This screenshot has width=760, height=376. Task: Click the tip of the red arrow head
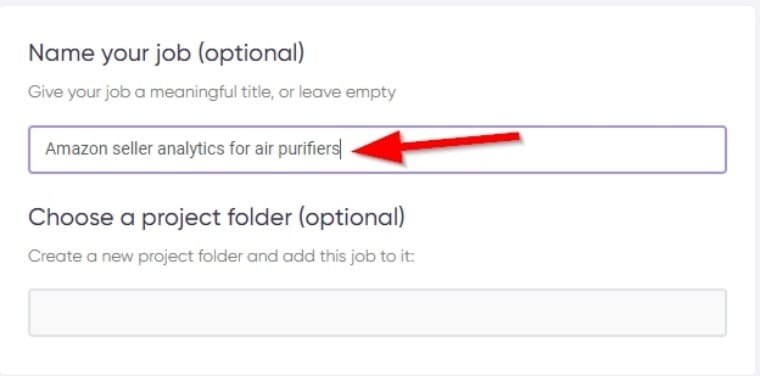(x=355, y=151)
